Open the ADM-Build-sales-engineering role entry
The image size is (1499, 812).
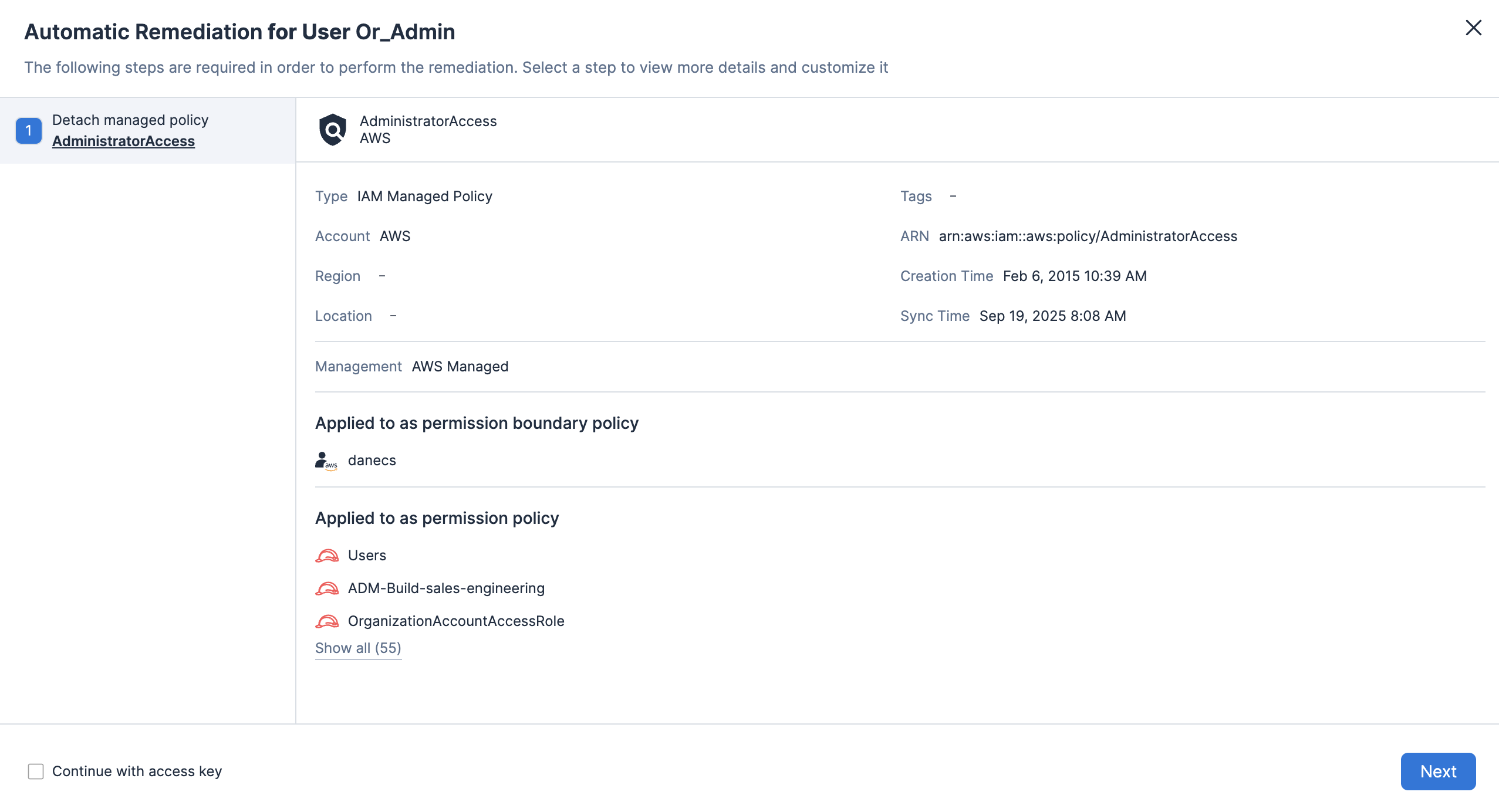coord(446,588)
